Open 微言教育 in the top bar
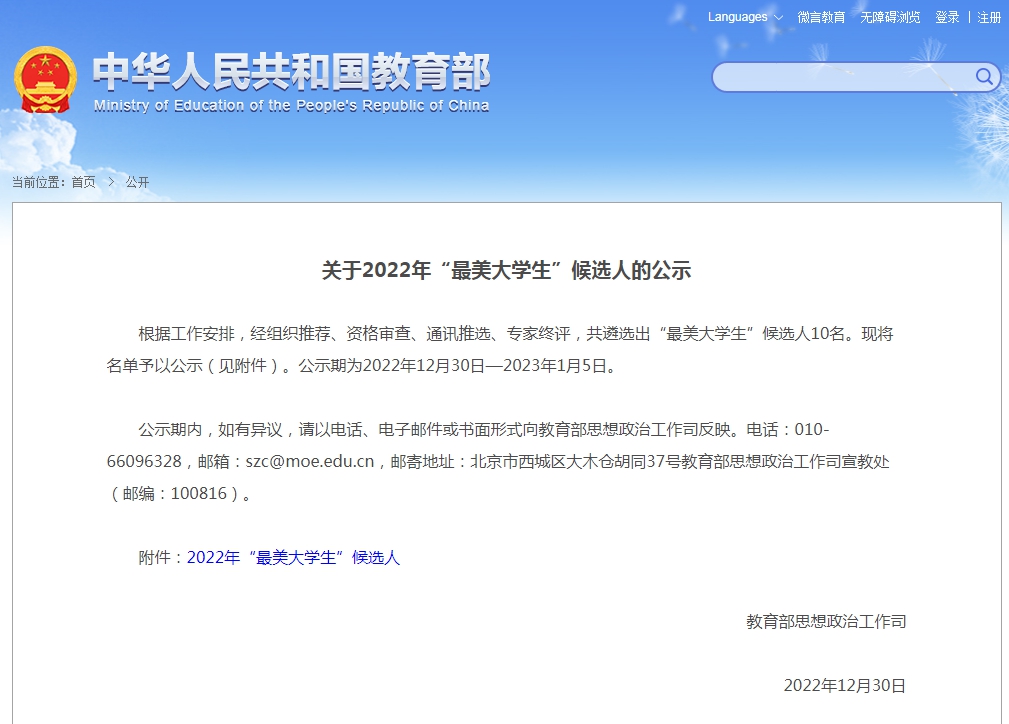The width and height of the screenshot is (1009, 724). 821,17
